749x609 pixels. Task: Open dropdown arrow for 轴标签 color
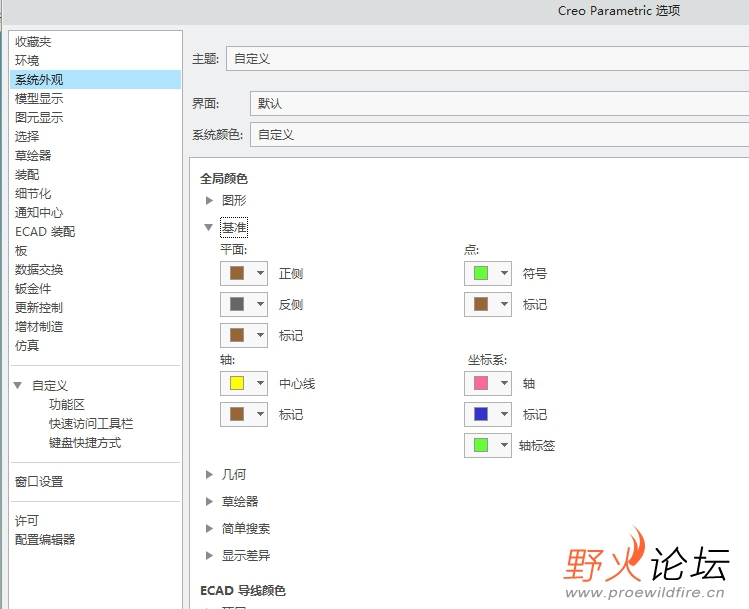click(504, 445)
